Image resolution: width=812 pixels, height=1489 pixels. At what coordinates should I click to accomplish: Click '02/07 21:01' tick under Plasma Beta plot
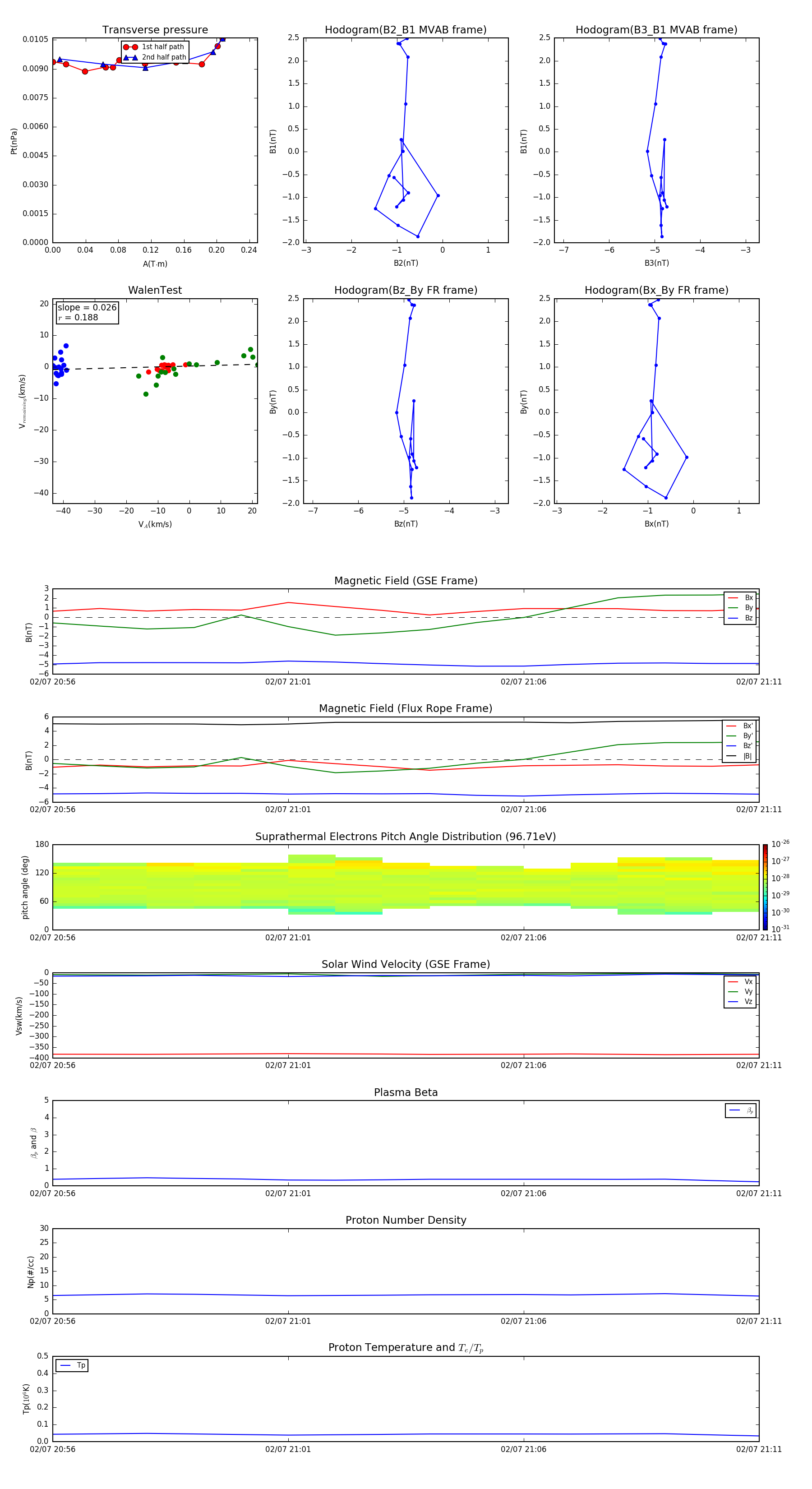pos(288,1193)
